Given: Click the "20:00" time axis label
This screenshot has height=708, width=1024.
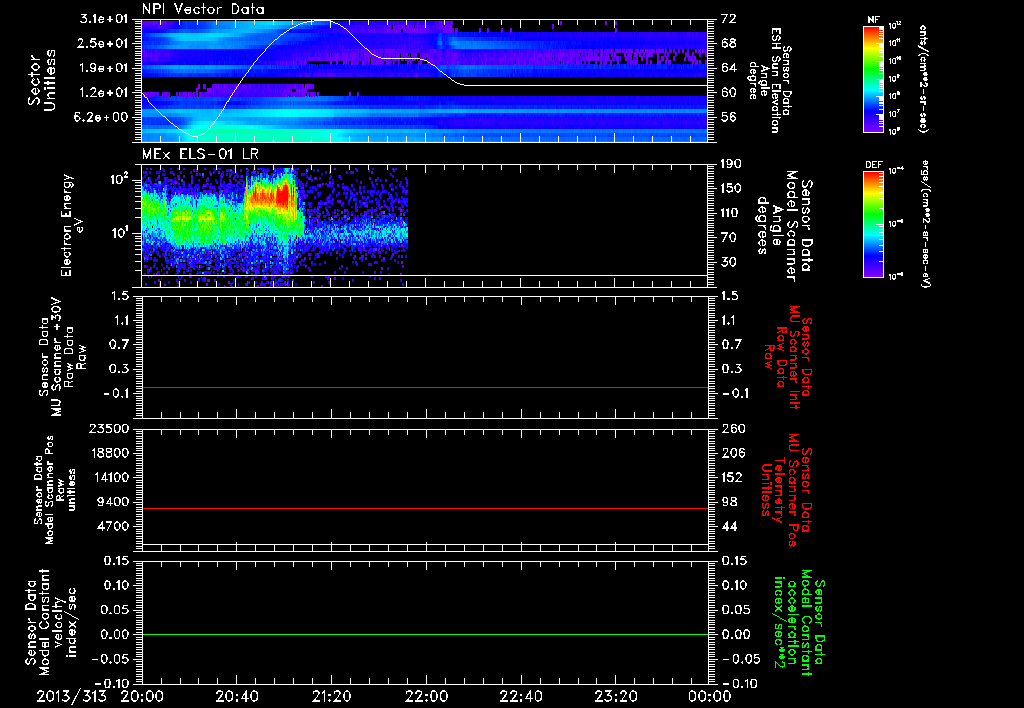Looking at the screenshot, I should click(142, 696).
